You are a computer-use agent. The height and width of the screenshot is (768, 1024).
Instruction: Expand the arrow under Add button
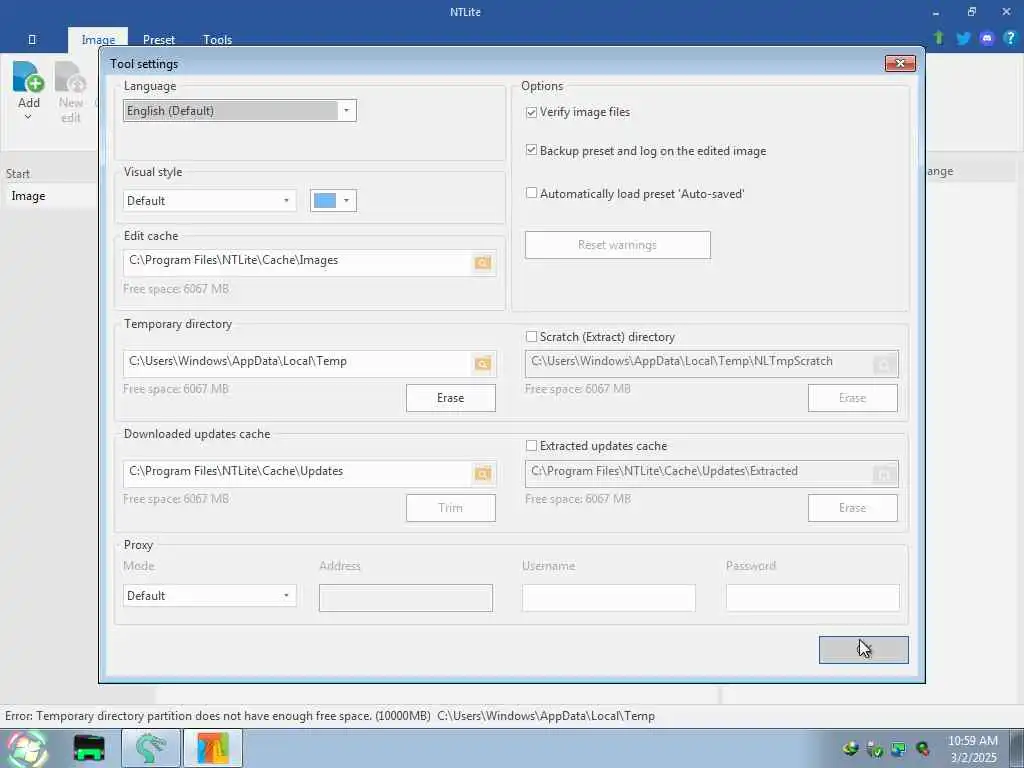28,118
